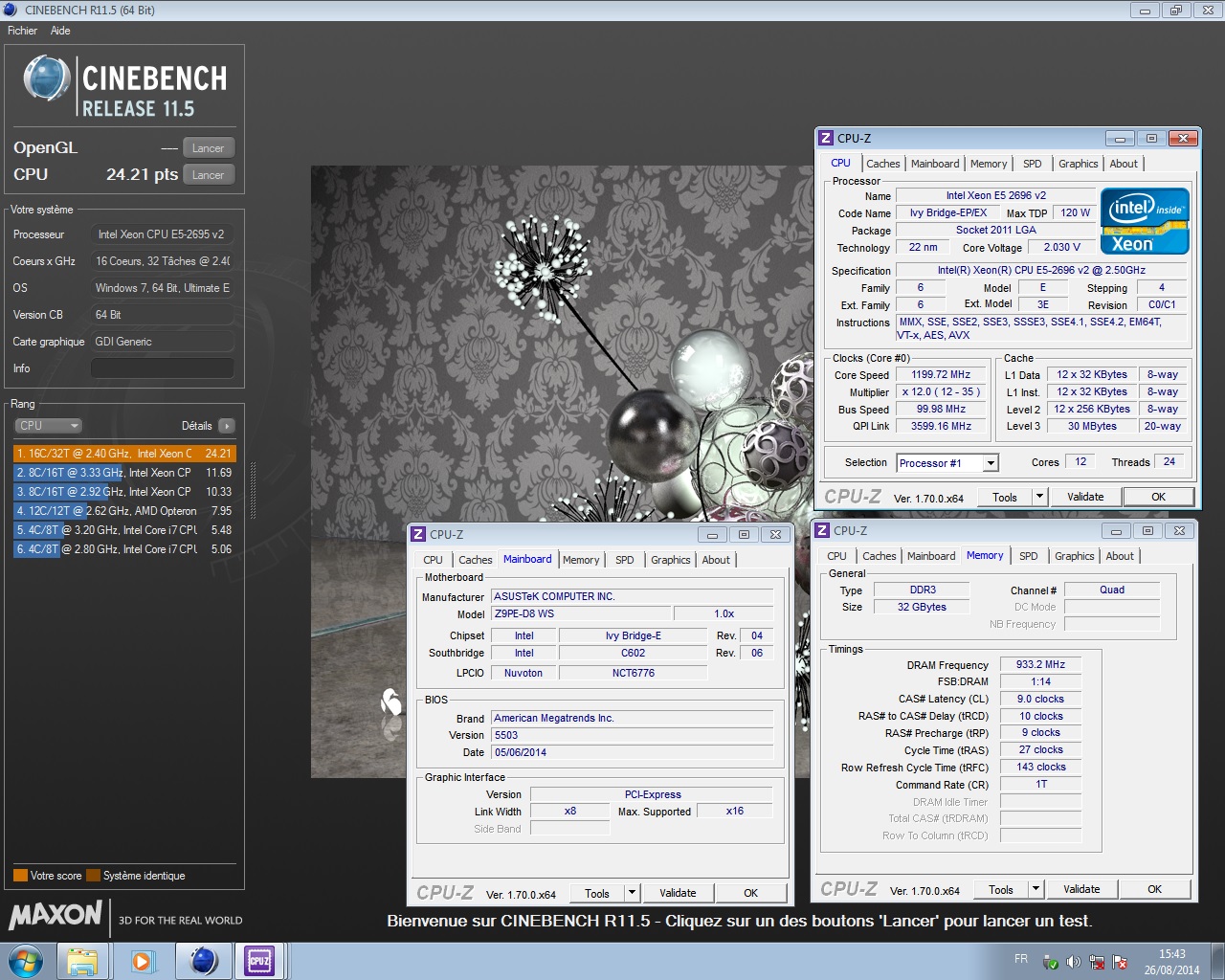
Task: Click OK in Mainboard window
Action: pos(751,893)
